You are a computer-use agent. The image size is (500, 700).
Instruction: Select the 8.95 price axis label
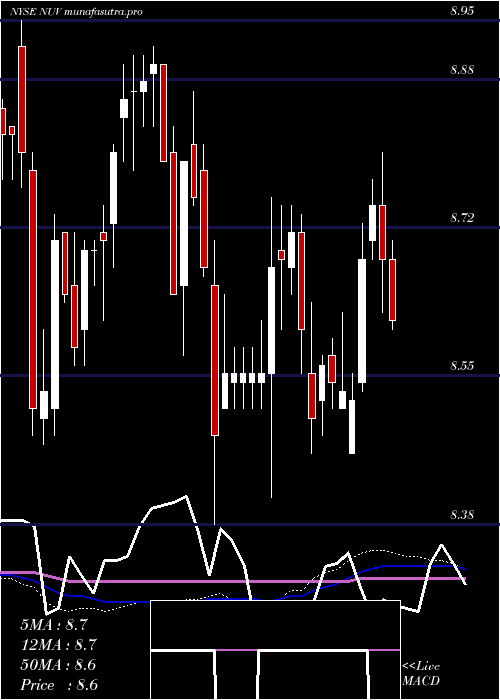tap(462, 11)
